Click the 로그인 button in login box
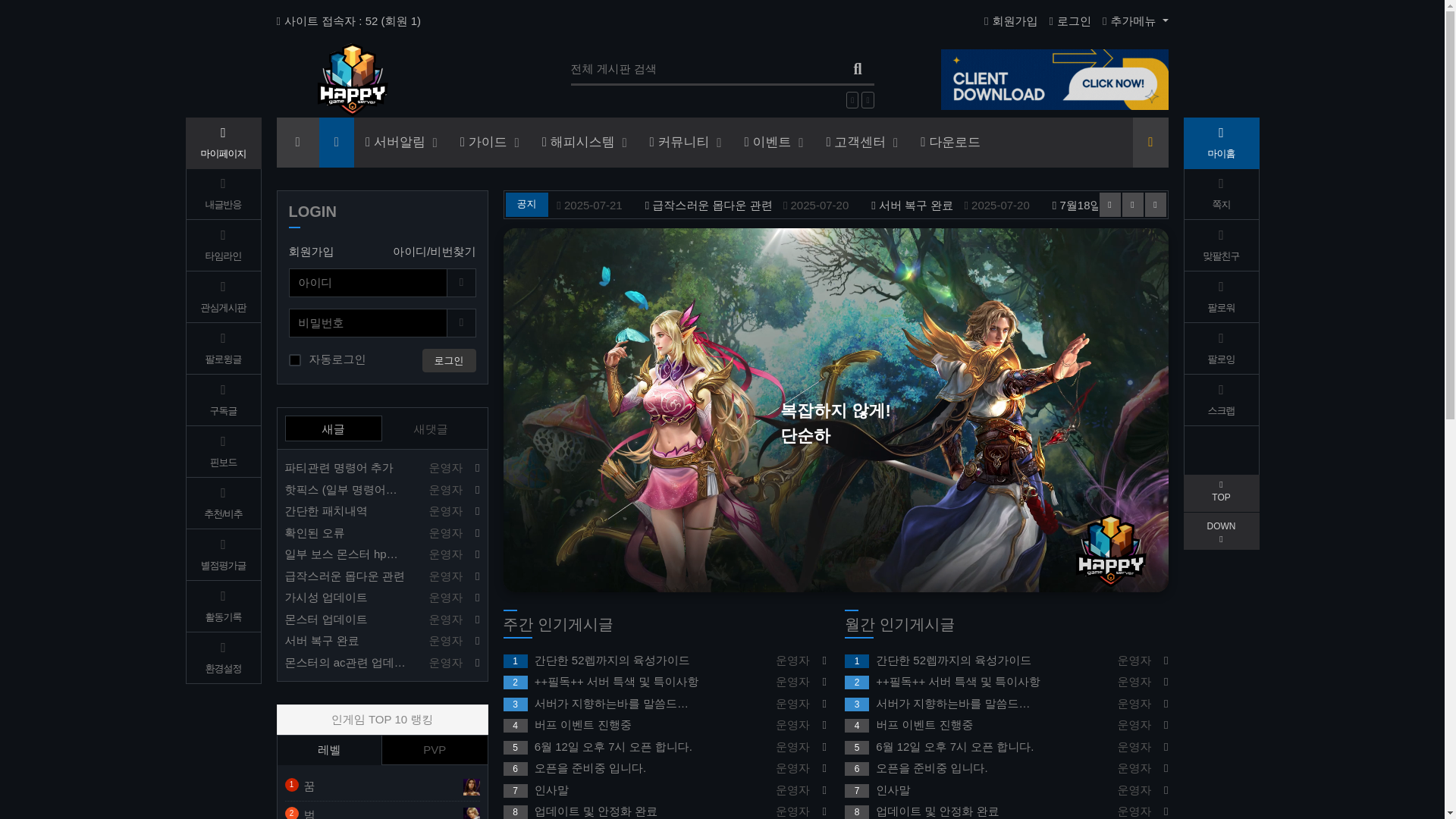 pyautogui.click(x=449, y=361)
